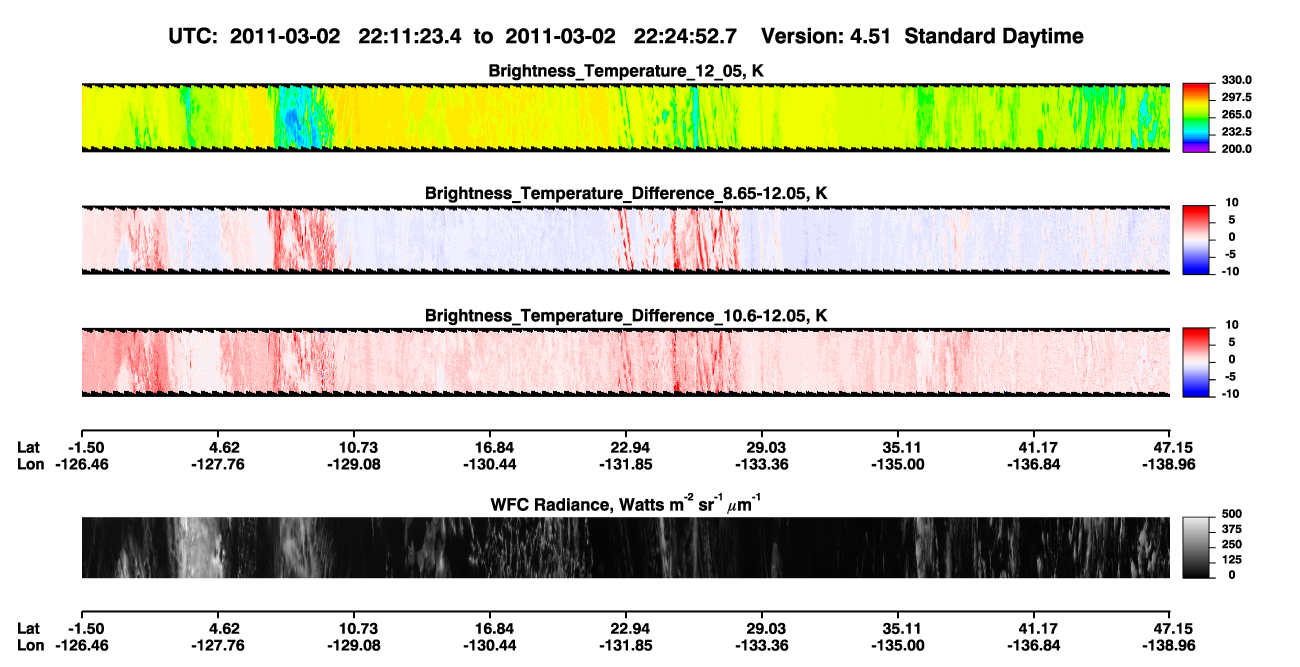Screen dimensions: 1300x667
Task: Click the 8.65-12.05 difference image strip
Action: tap(625, 239)
